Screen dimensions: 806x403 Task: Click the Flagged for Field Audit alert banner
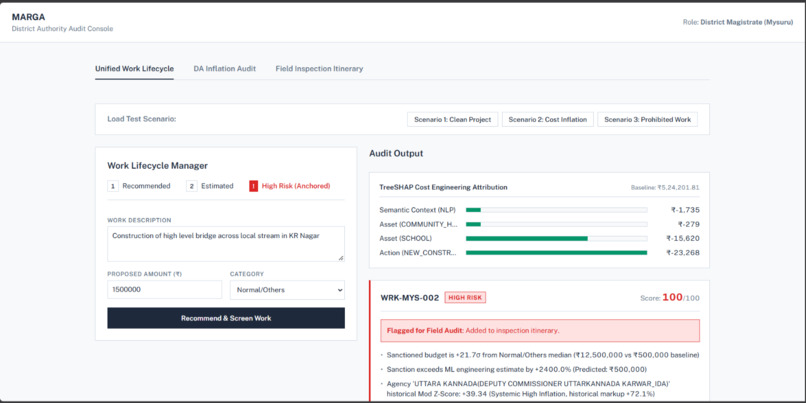click(540, 331)
